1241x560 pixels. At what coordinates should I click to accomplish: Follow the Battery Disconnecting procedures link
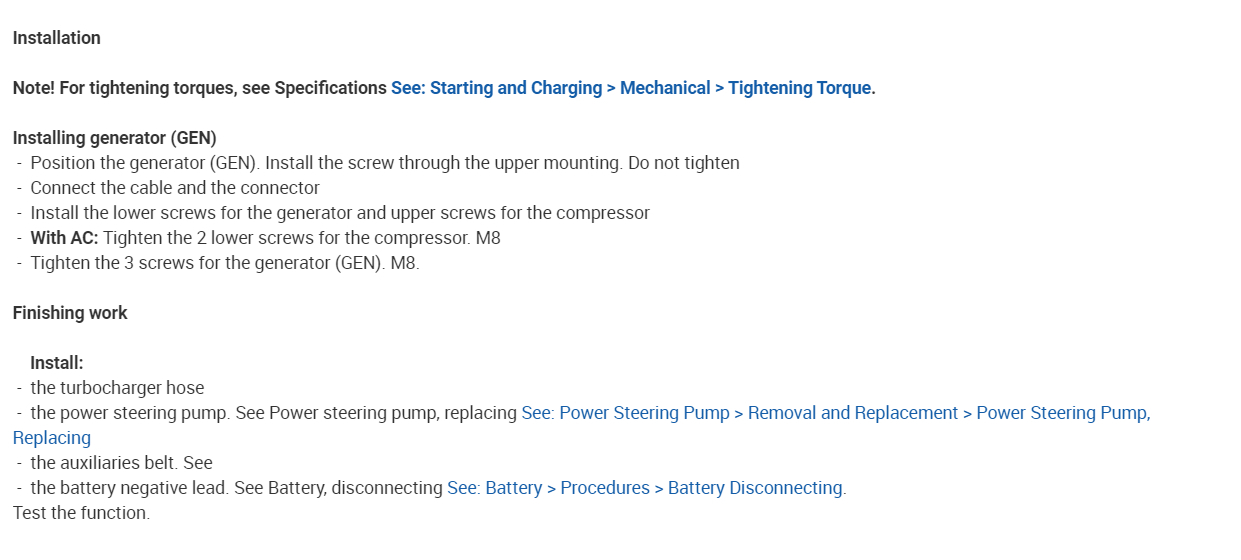tap(645, 488)
